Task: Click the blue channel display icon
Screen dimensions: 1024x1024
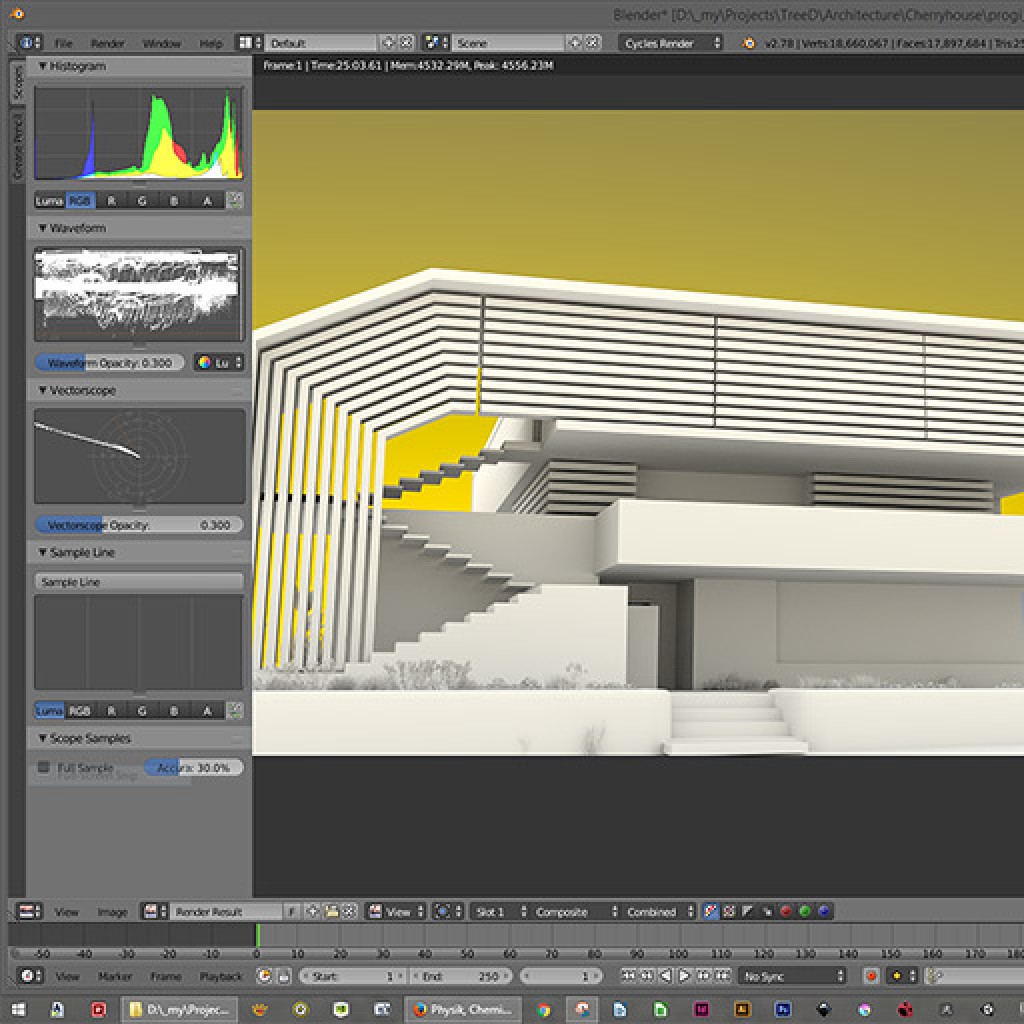Action: click(824, 911)
